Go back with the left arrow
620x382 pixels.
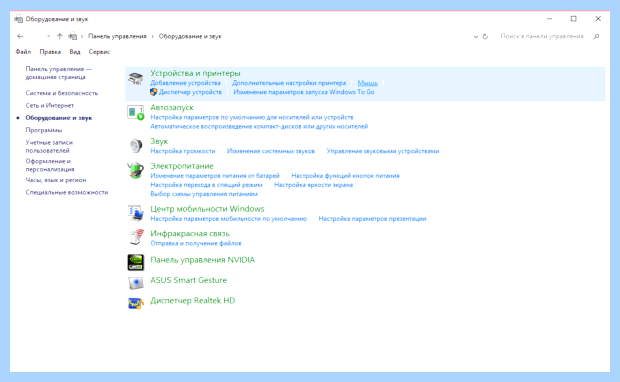pyautogui.click(x=20, y=36)
